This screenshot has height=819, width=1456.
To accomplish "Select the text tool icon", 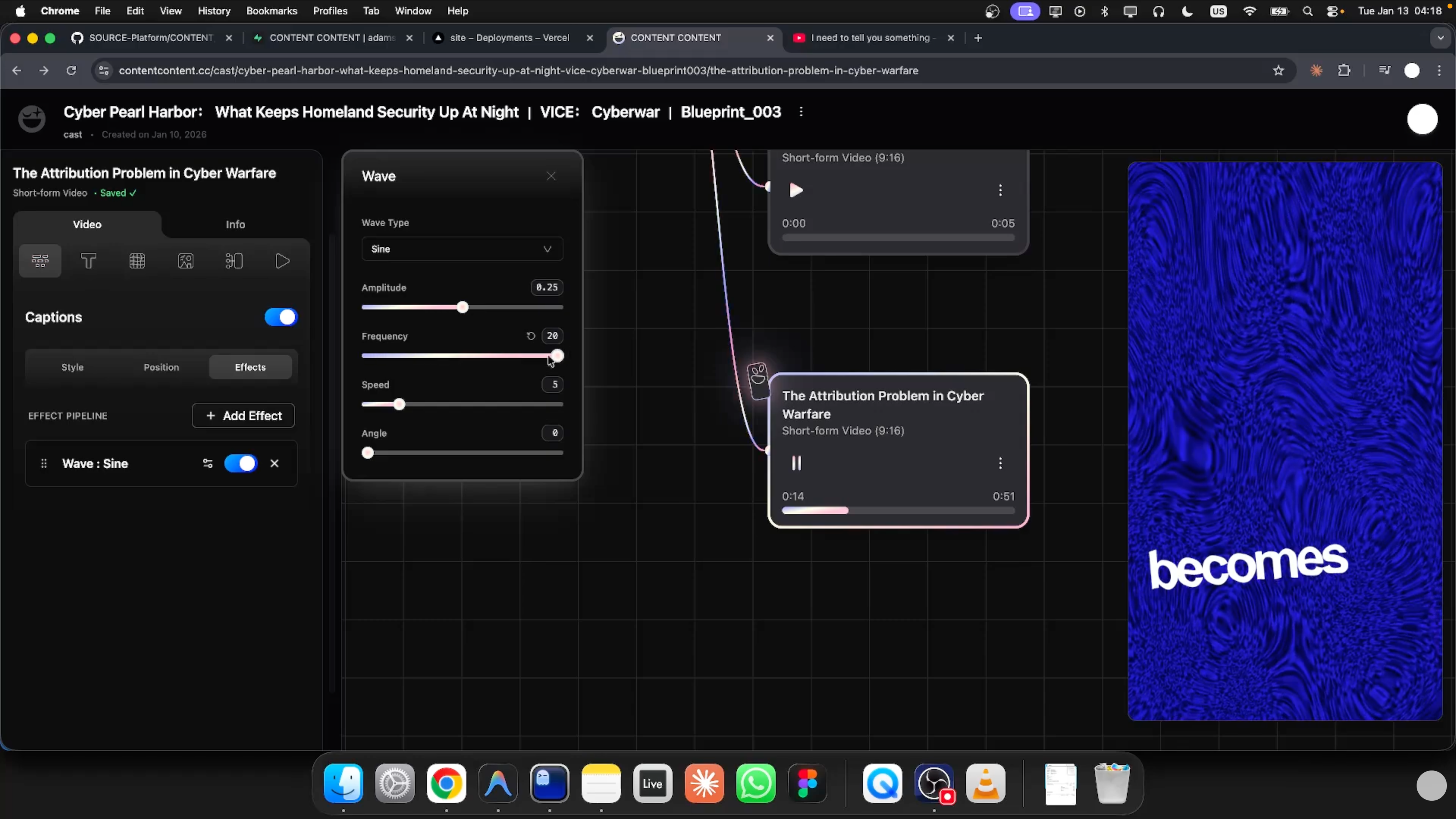I will (x=89, y=260).
